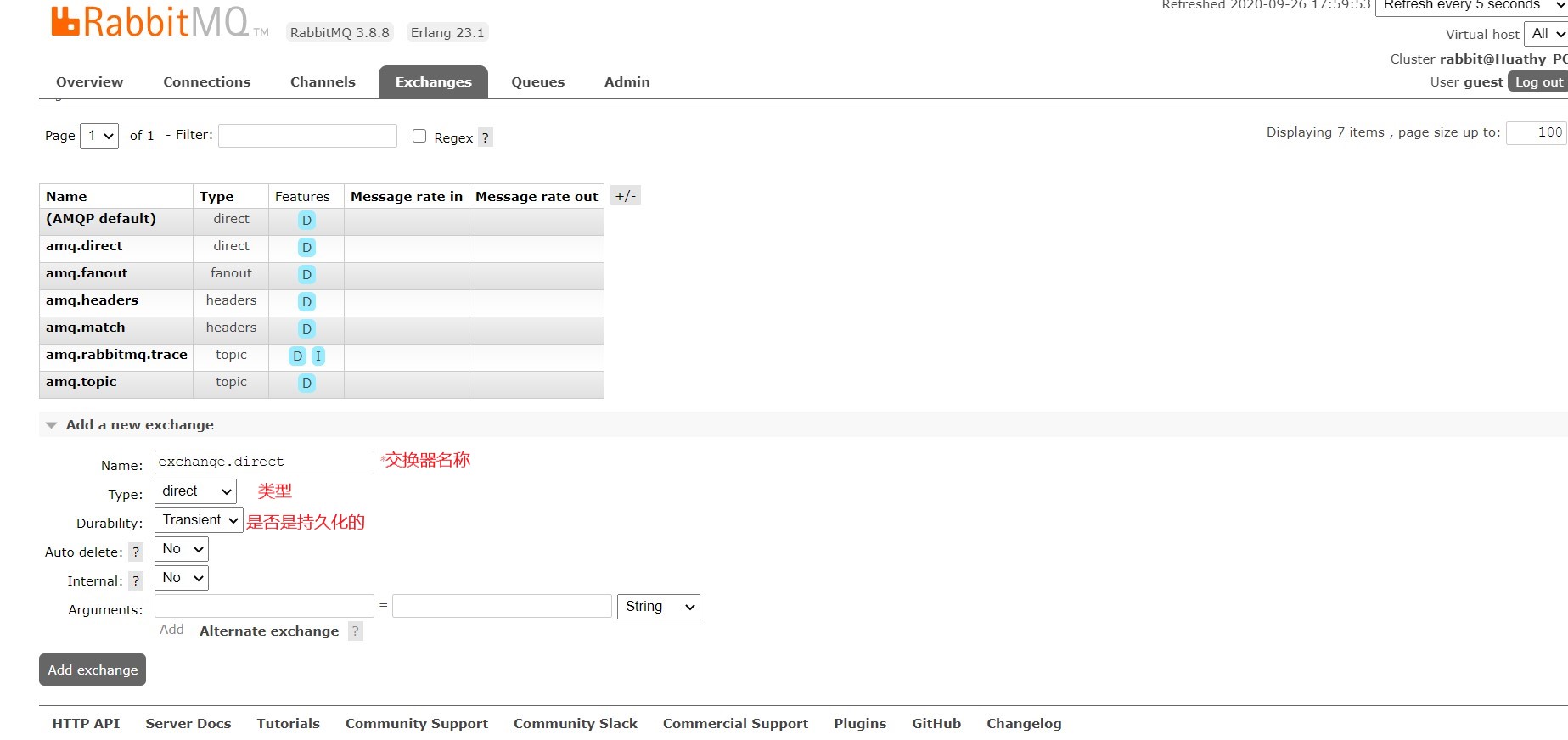Open the Type dropdown showing direct
The width and height of the screenshot is (1568, 740).
pos(195,491)
